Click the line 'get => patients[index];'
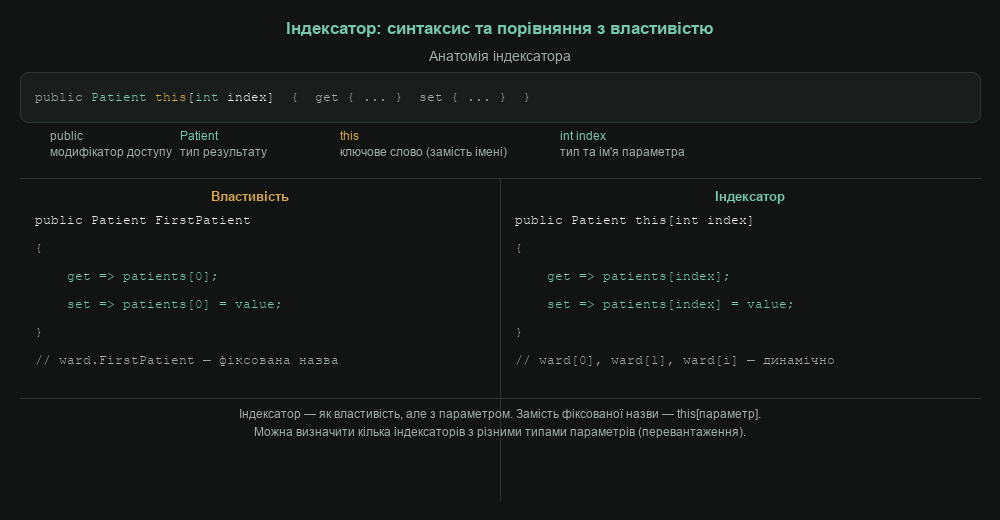This screenshot has height=520, width=1000. click(639, 276)
